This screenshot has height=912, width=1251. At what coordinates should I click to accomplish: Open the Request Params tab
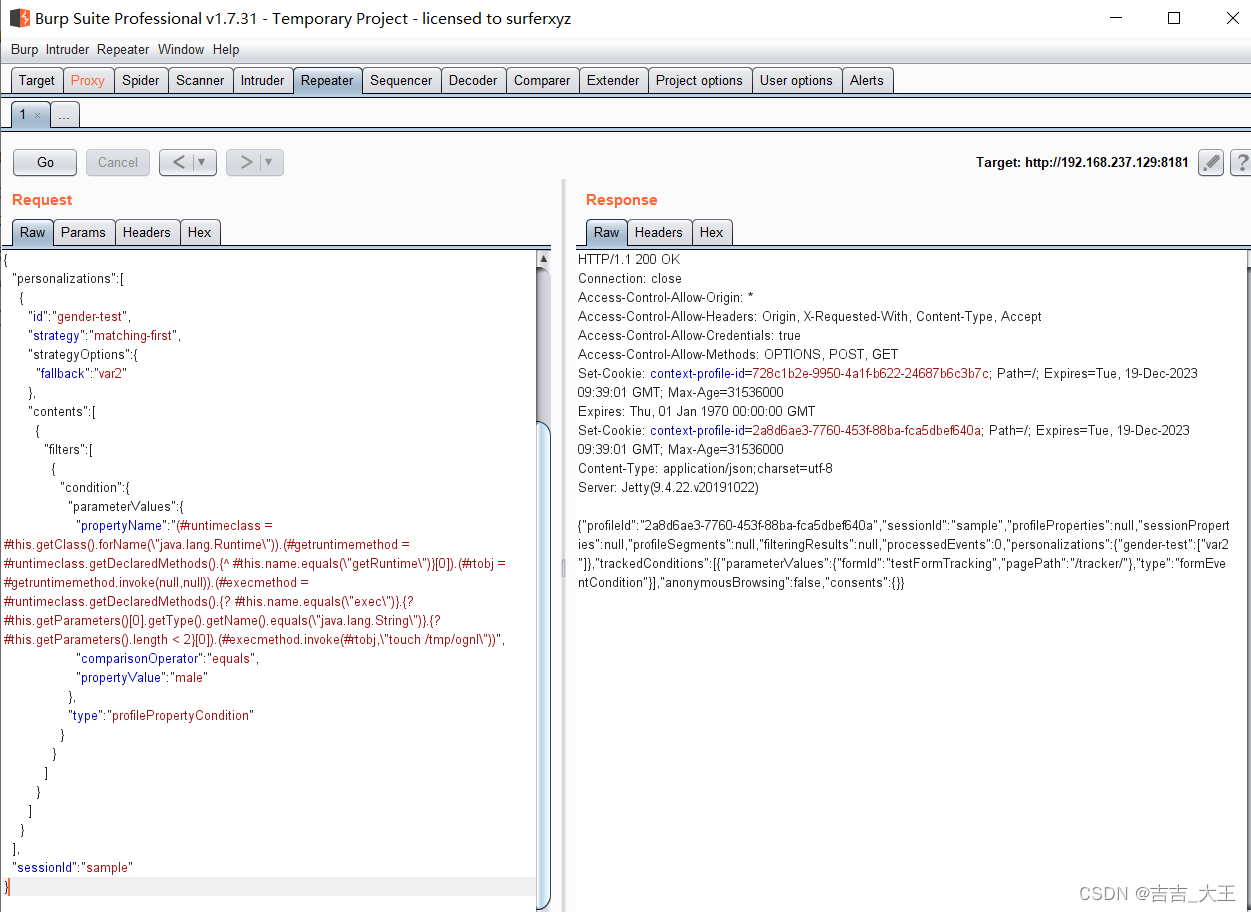click(83, 232)
